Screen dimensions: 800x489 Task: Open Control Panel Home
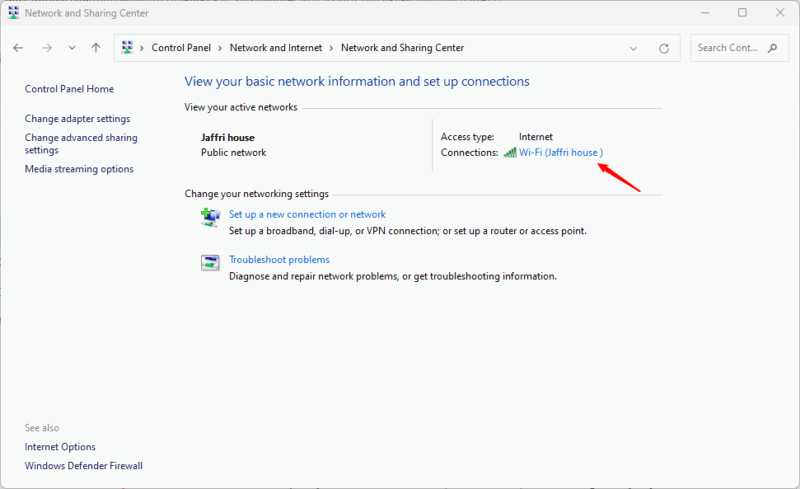tap(69, 89)
